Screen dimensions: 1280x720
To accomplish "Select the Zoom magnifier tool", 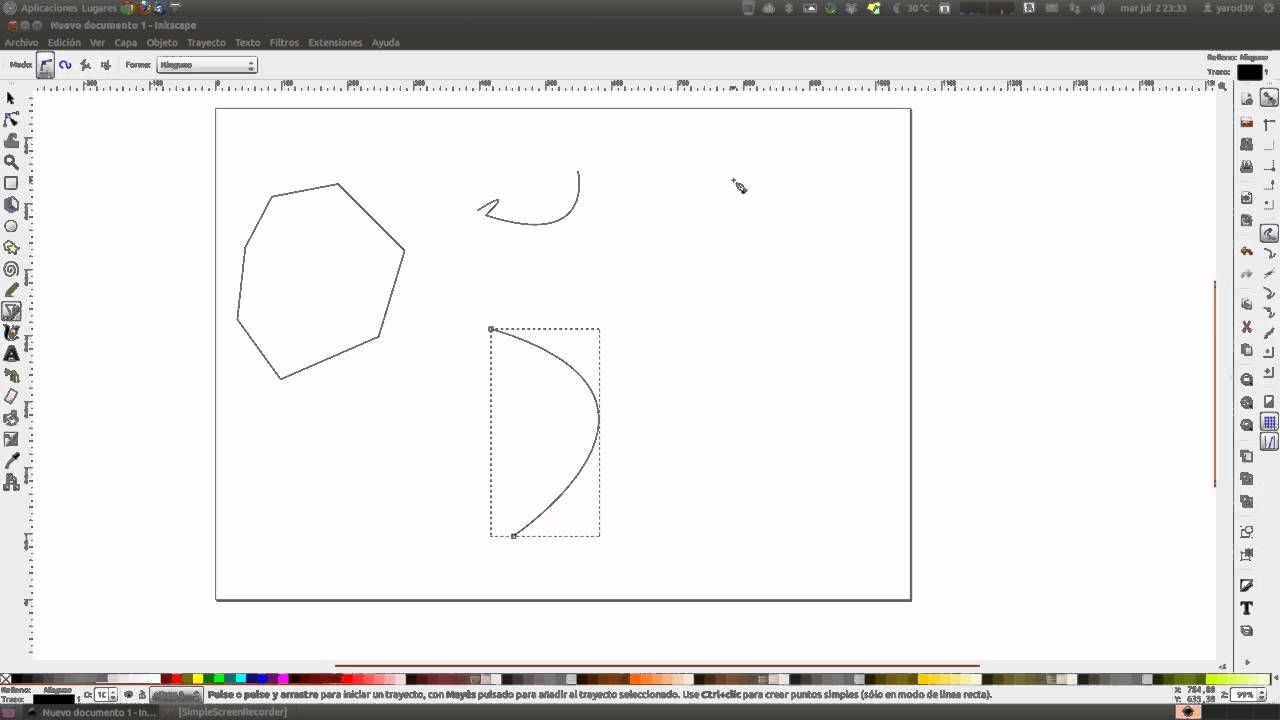I will point(11,162).
